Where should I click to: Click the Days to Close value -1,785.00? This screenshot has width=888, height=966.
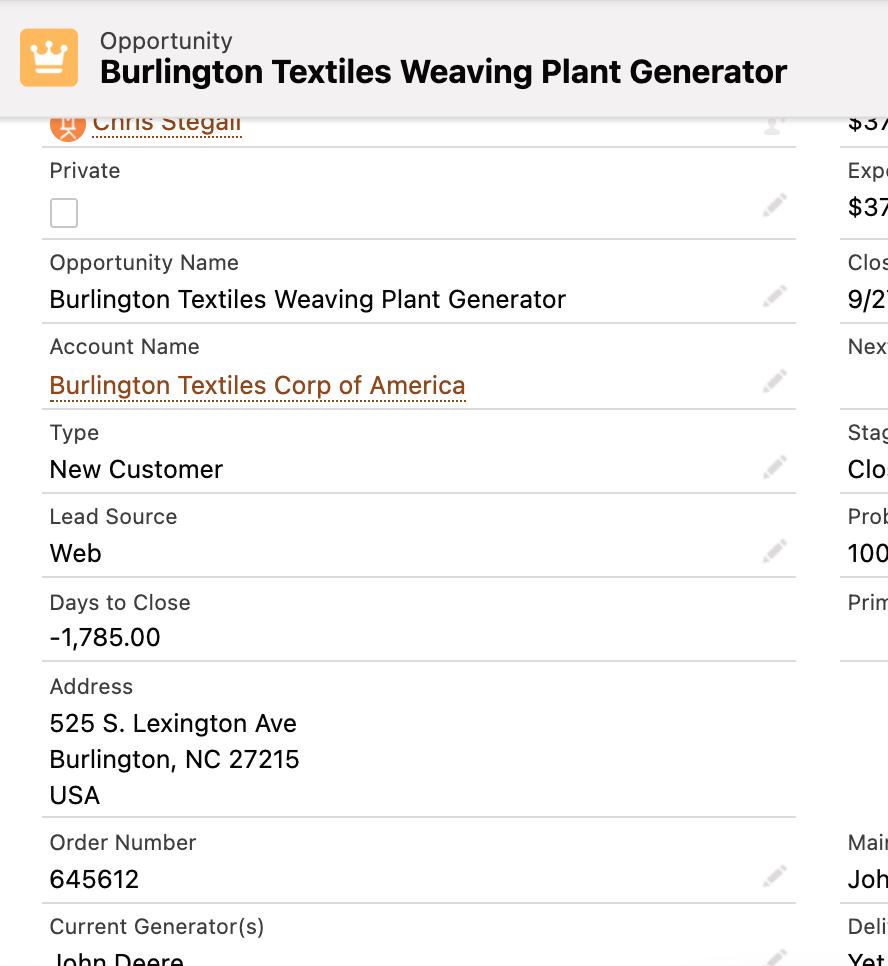pyautogui.click(x=105, y=637)
